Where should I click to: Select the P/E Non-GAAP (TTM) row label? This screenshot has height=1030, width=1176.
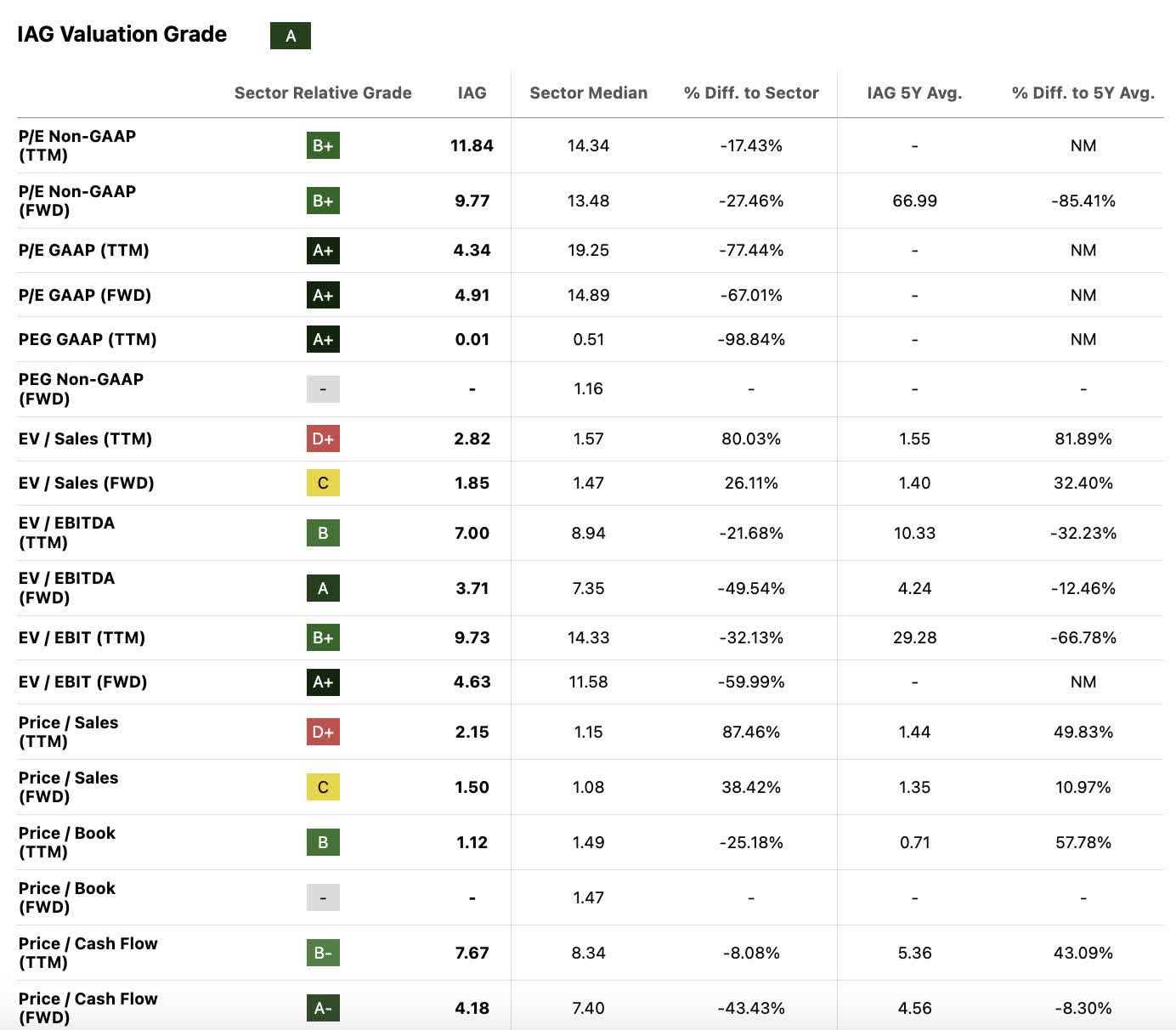click(77, 145)
